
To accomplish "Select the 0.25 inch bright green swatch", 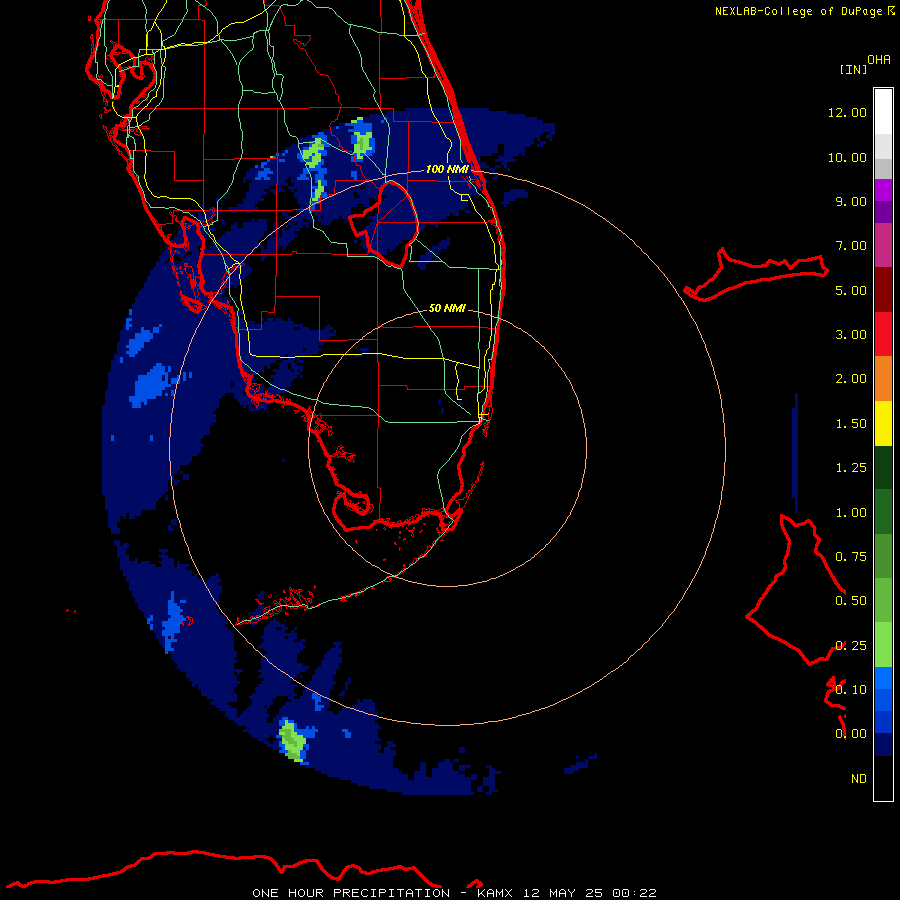I will pos(883,645).
